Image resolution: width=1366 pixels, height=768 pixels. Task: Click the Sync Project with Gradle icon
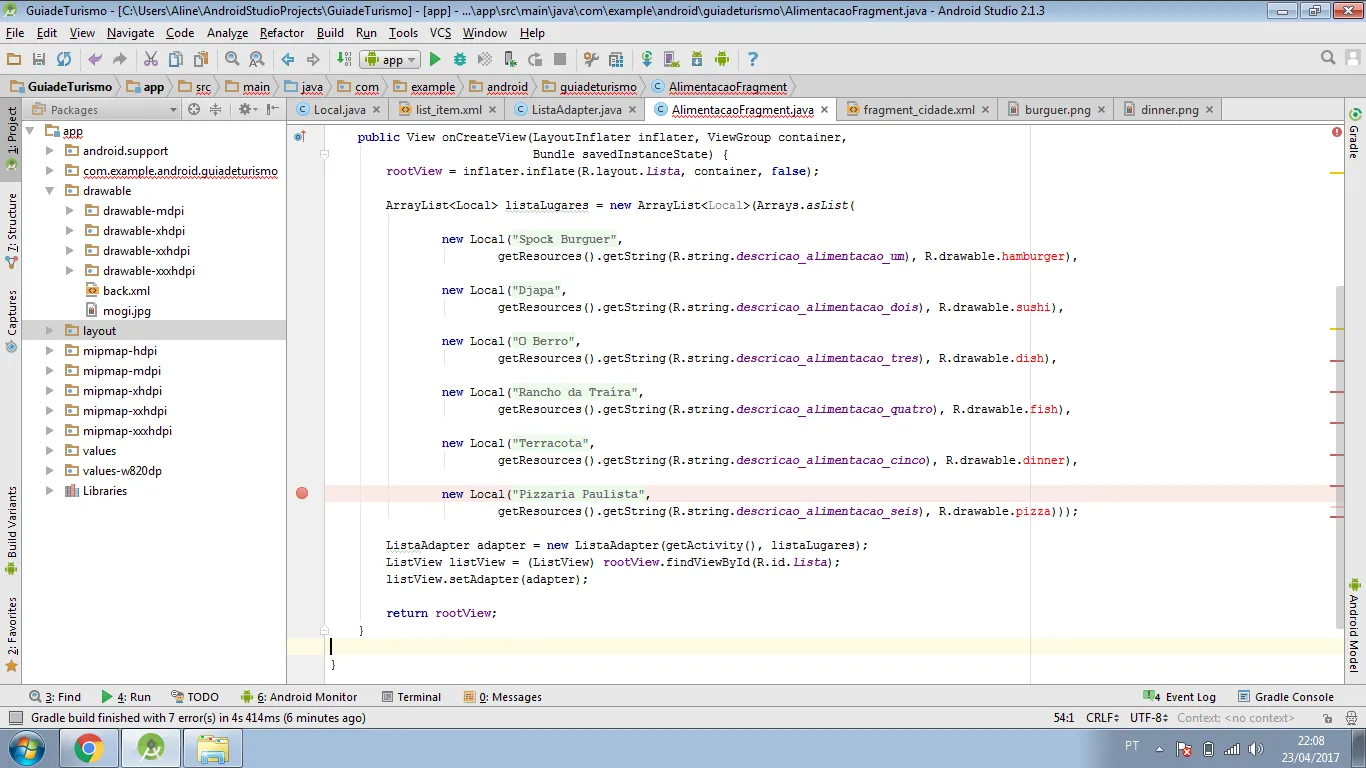click(x=647, y=60)
